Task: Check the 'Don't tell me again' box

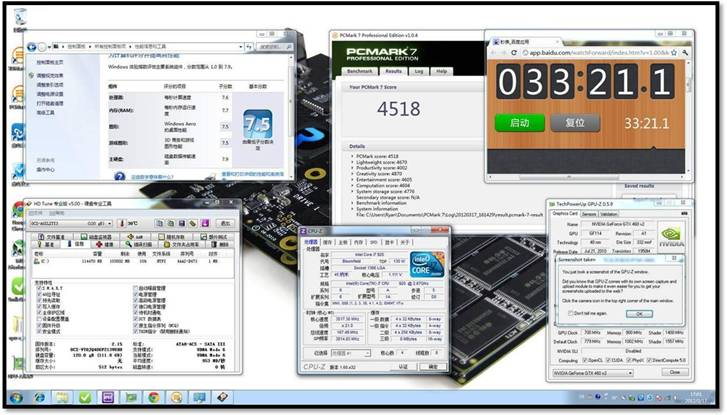Action: pyautogui.click(x=571, y=313)
